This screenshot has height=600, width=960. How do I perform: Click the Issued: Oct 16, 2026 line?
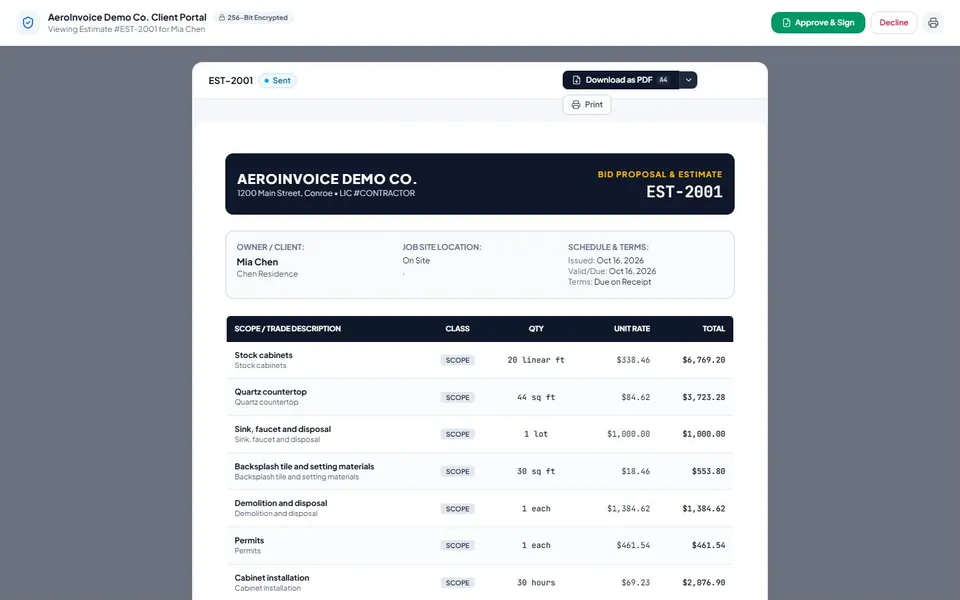(x=606, y=261)
